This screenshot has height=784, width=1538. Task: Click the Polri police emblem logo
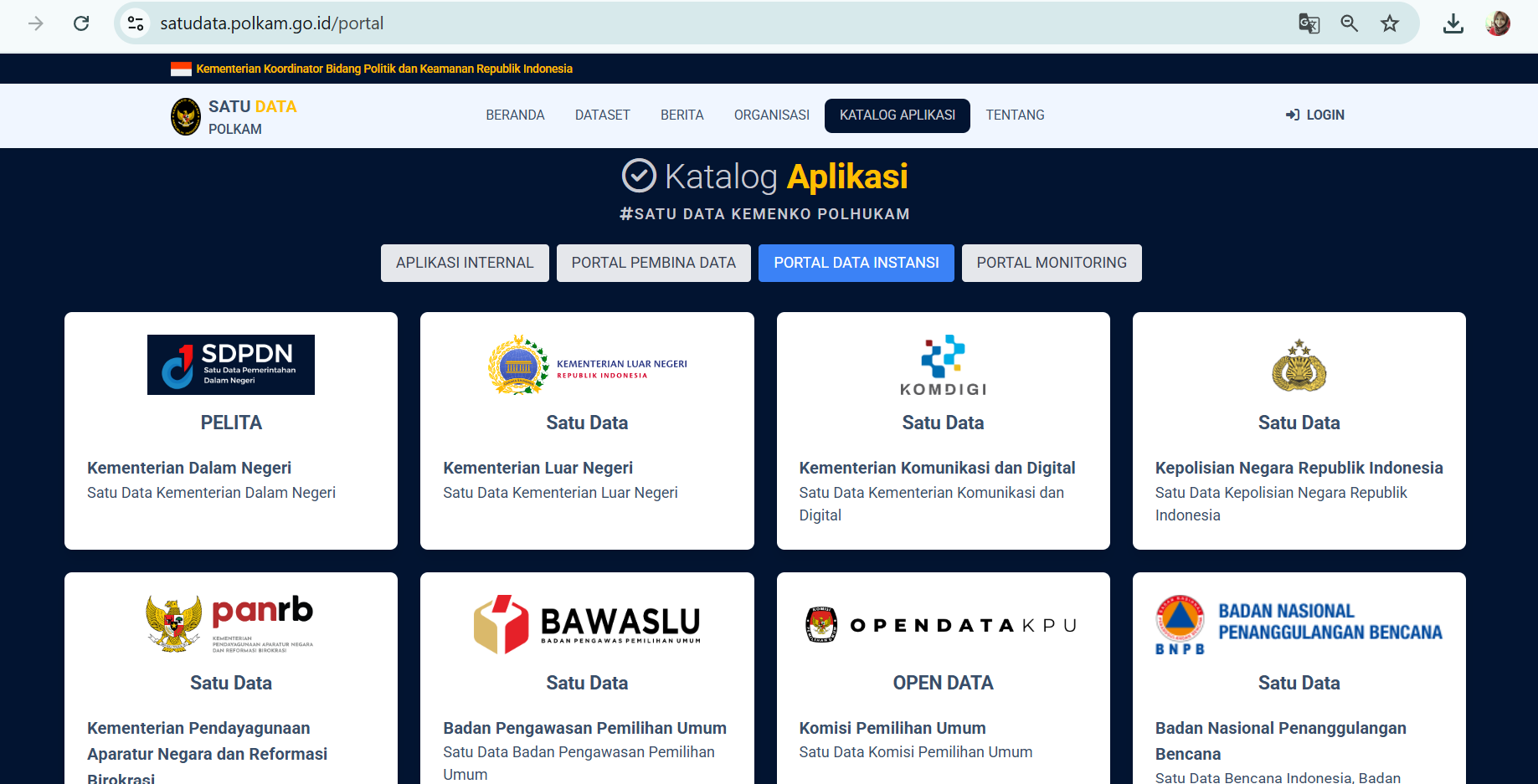point(1299,366)
